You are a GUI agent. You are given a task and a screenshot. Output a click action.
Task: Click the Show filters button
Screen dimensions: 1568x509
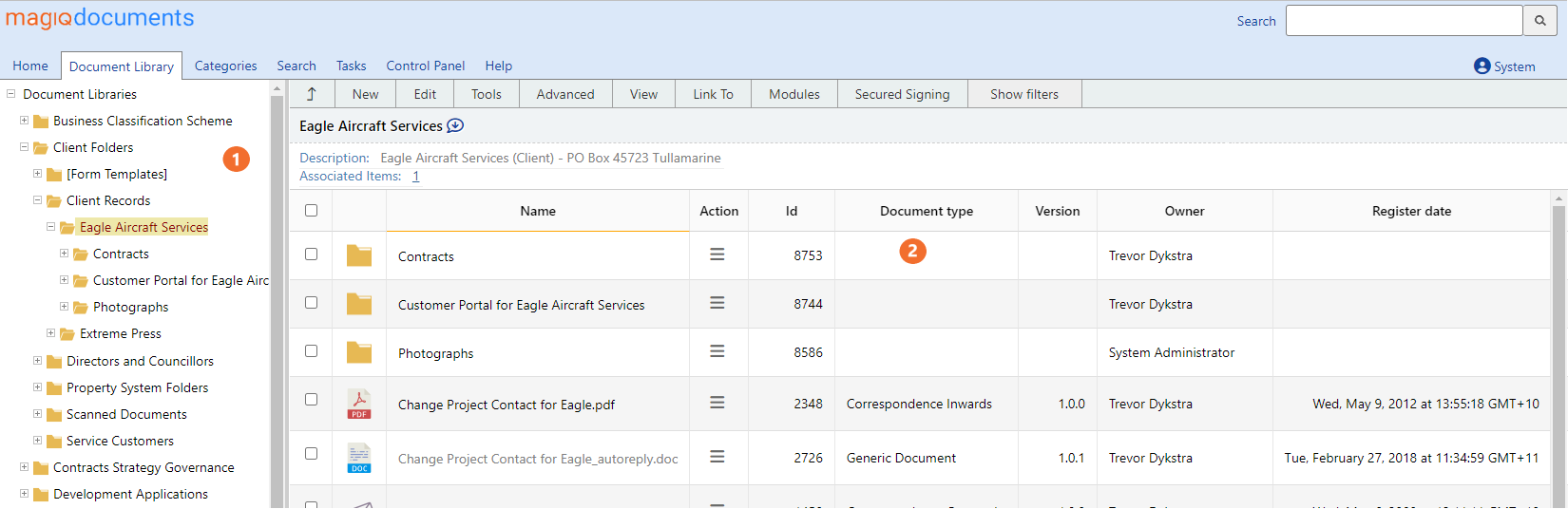[x=1023, y=94]
